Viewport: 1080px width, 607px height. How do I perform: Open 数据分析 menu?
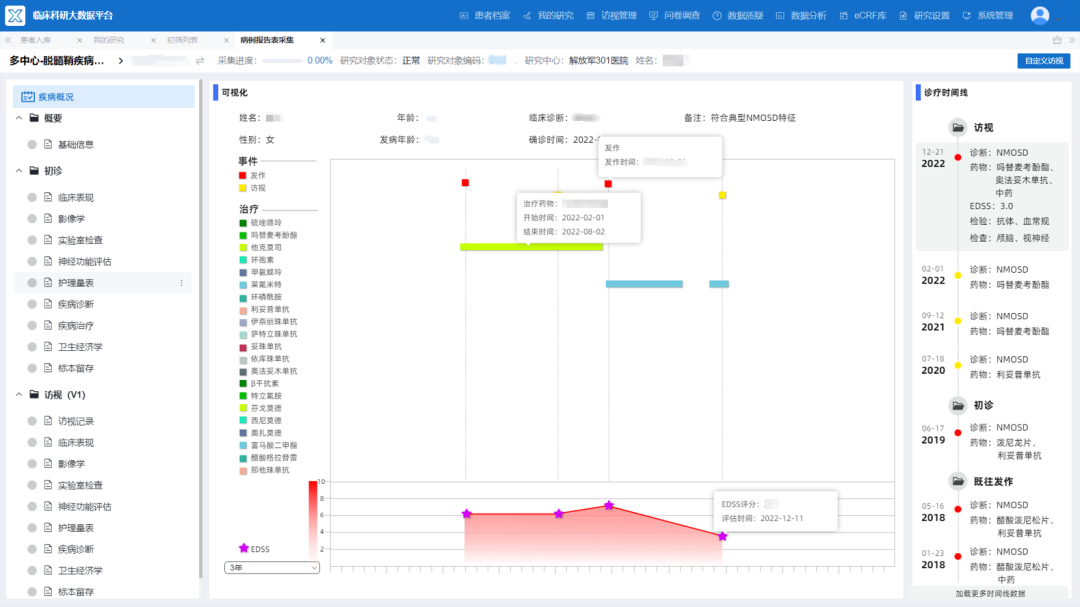tap(802, 15)
